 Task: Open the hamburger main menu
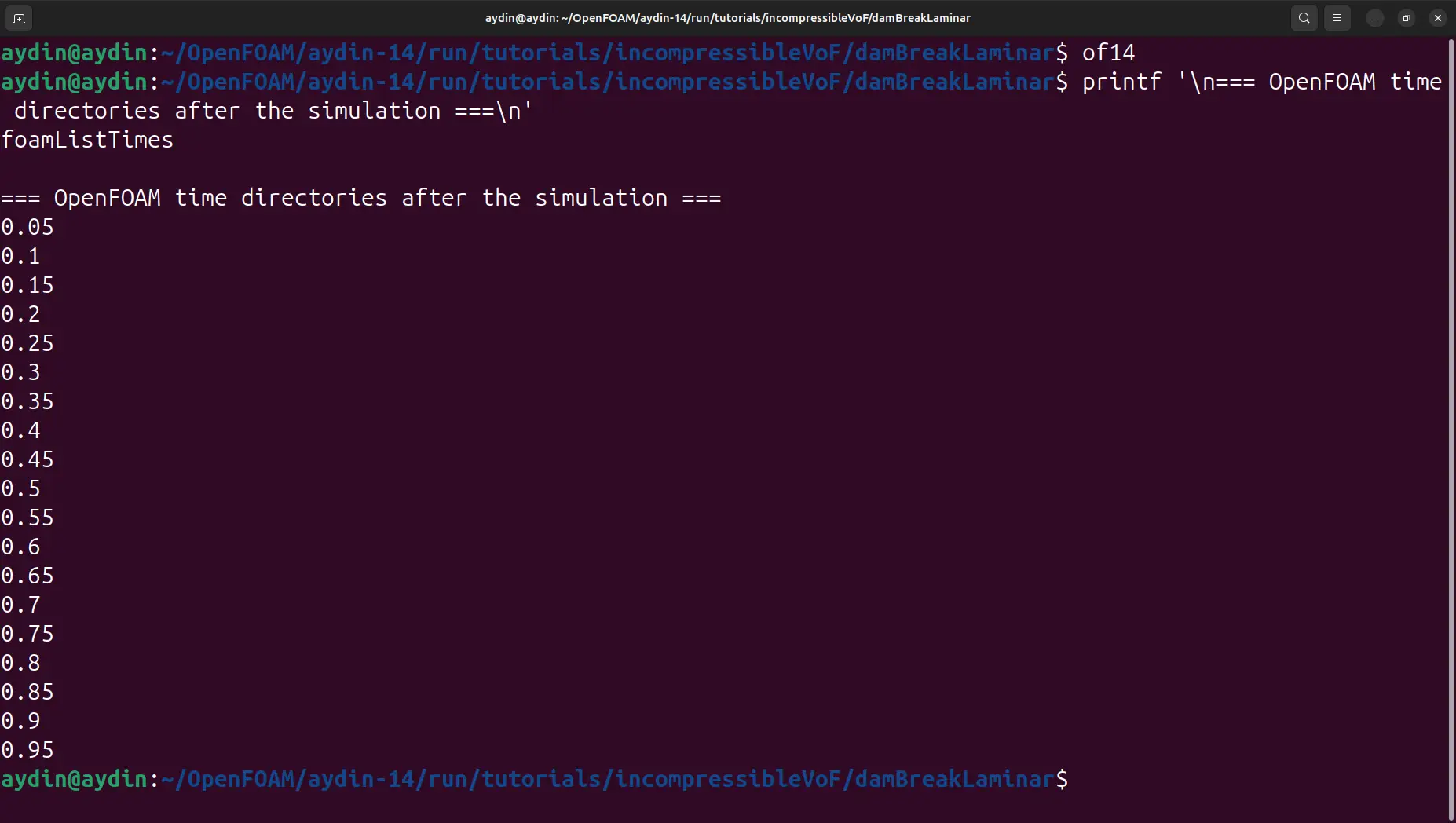pyautogui.click(x=1337, y=18)
